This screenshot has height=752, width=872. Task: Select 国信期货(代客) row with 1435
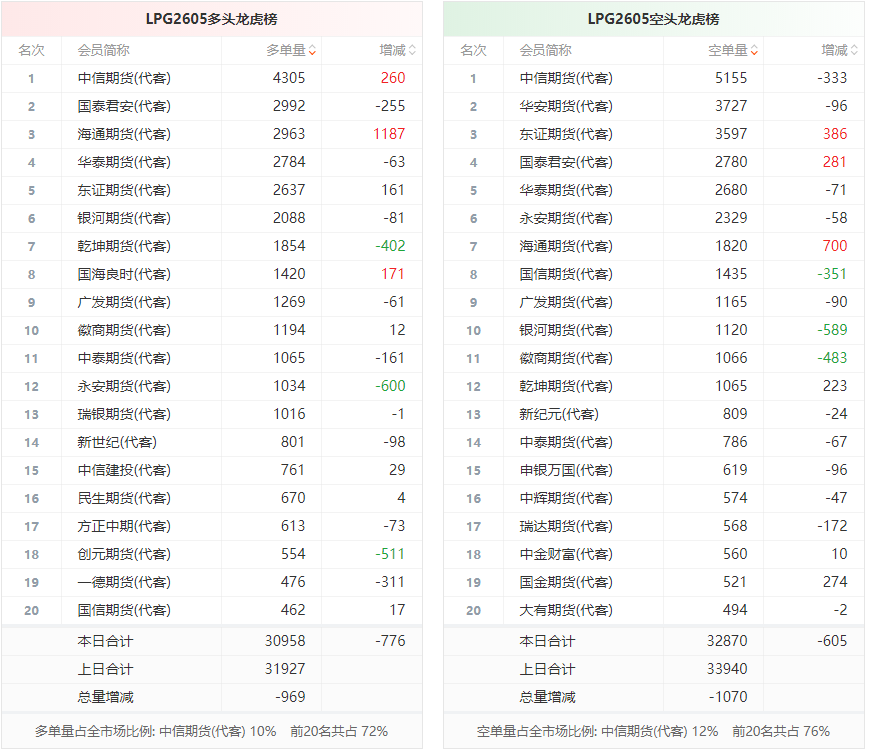pyautogui.click(x=654, y=274)
